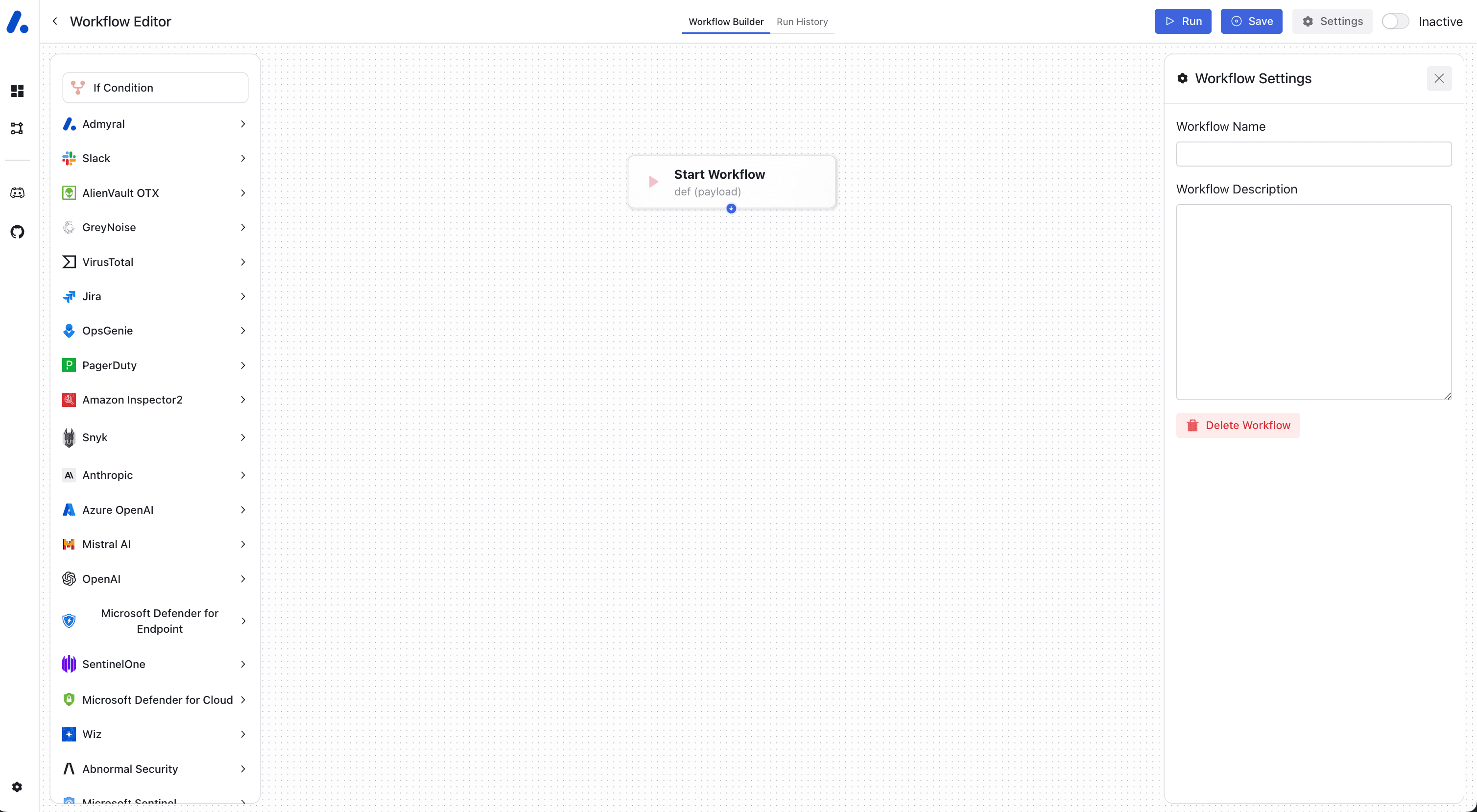Image resolution: width=1477 pixels, height=812 pixels.
Task: Expand the Jira integration options
Action: [243, 296]
